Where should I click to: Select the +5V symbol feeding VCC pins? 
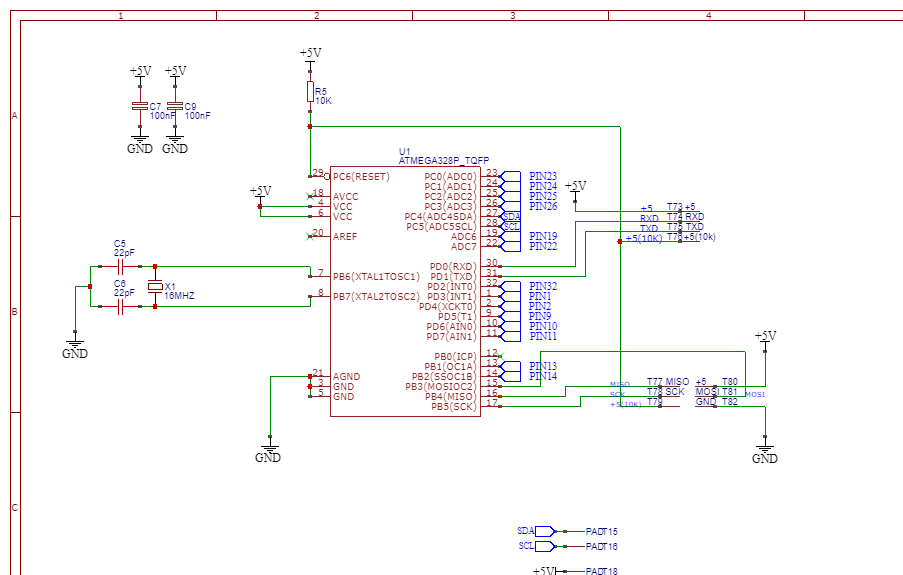pos(260,194)
